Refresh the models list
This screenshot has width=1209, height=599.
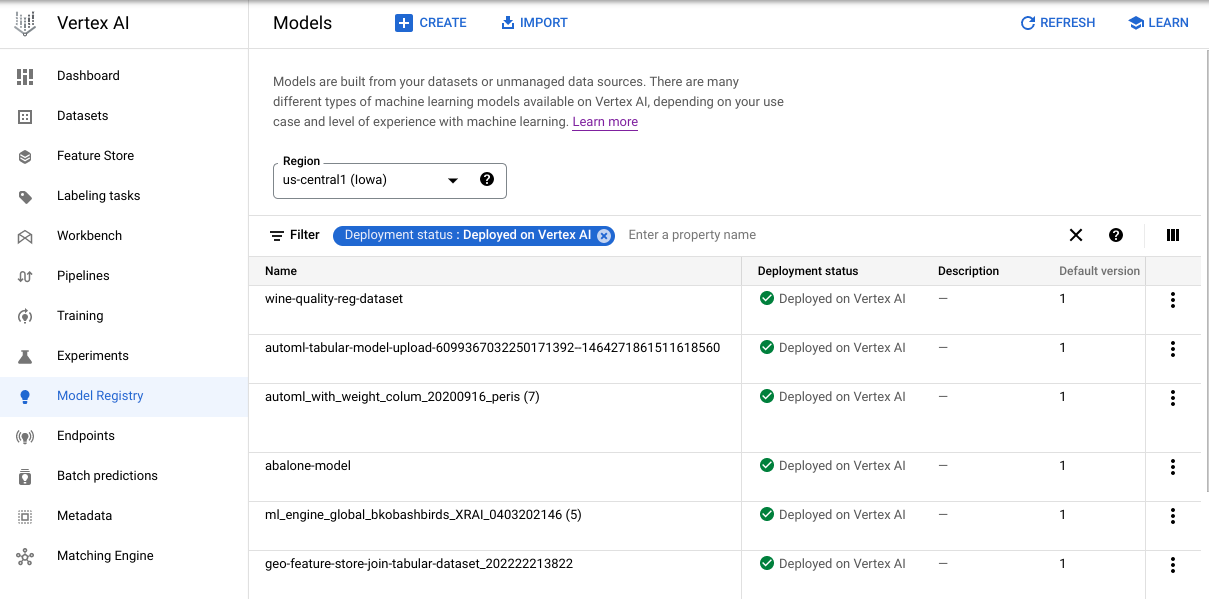point(1057,23)
